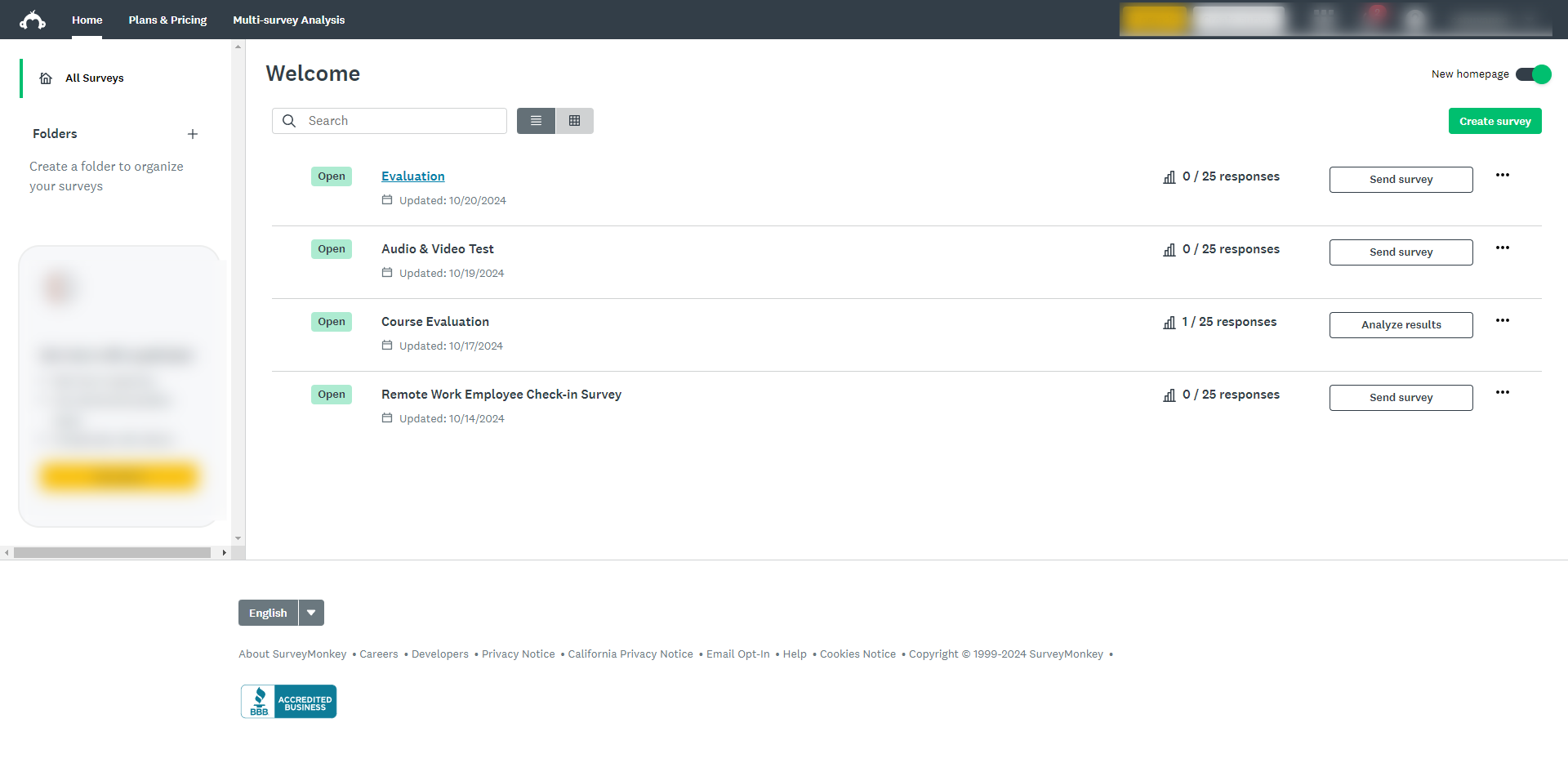Open Multi-survey Analysis tab
1568x772 pixels.
coord(288,20)
